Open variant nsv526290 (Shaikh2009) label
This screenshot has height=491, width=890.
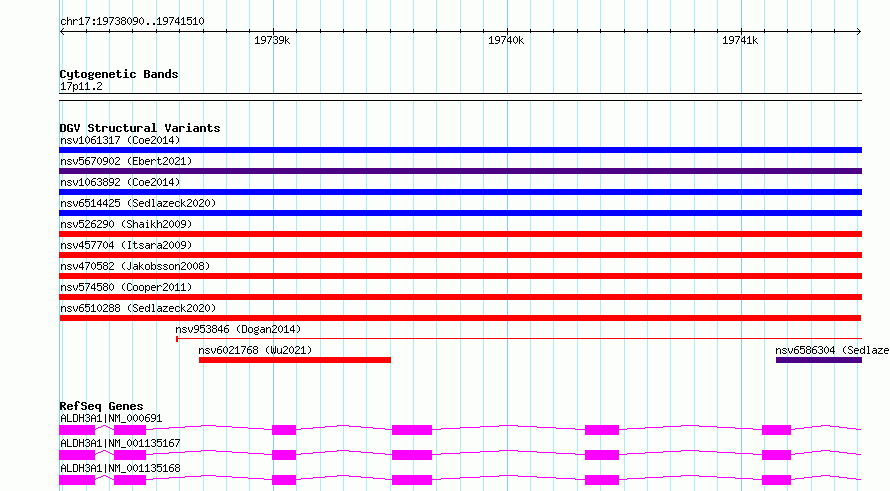tap(126, 224)
